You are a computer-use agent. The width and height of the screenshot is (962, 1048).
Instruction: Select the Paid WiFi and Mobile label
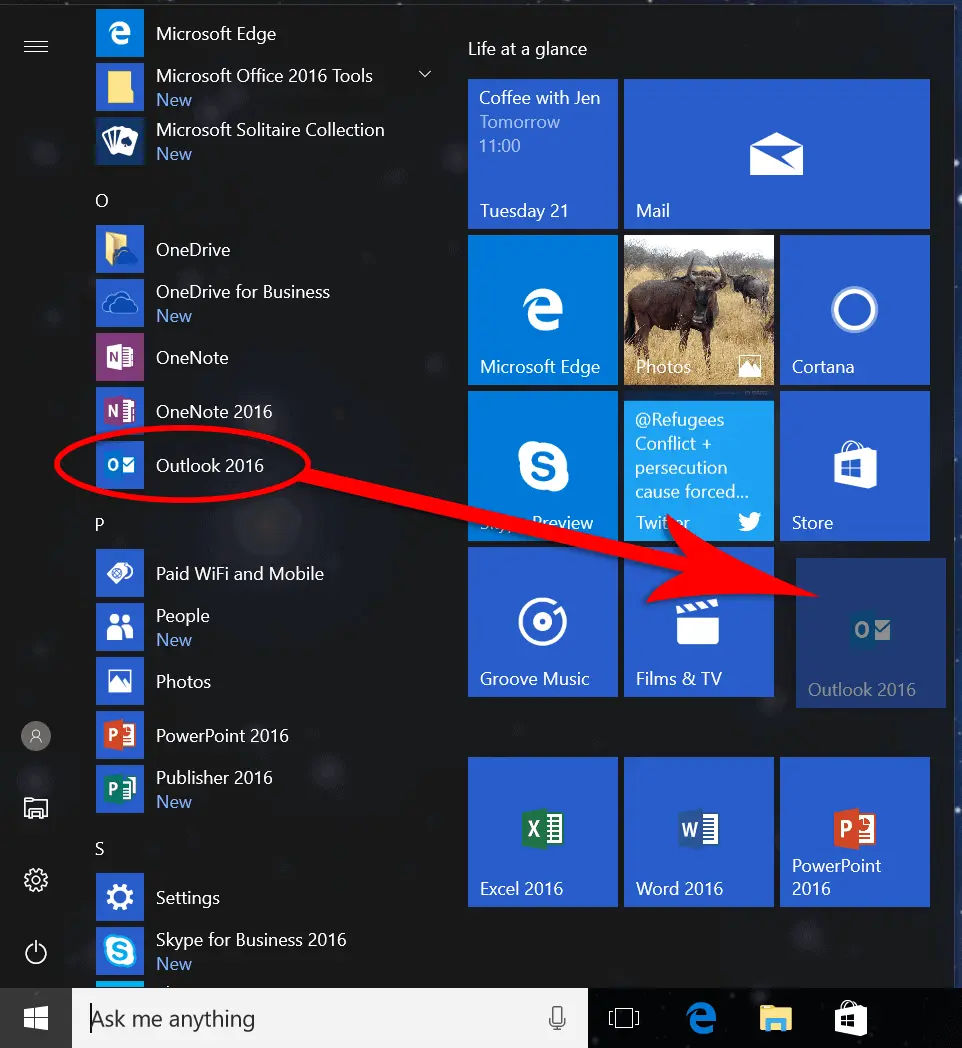240,573
